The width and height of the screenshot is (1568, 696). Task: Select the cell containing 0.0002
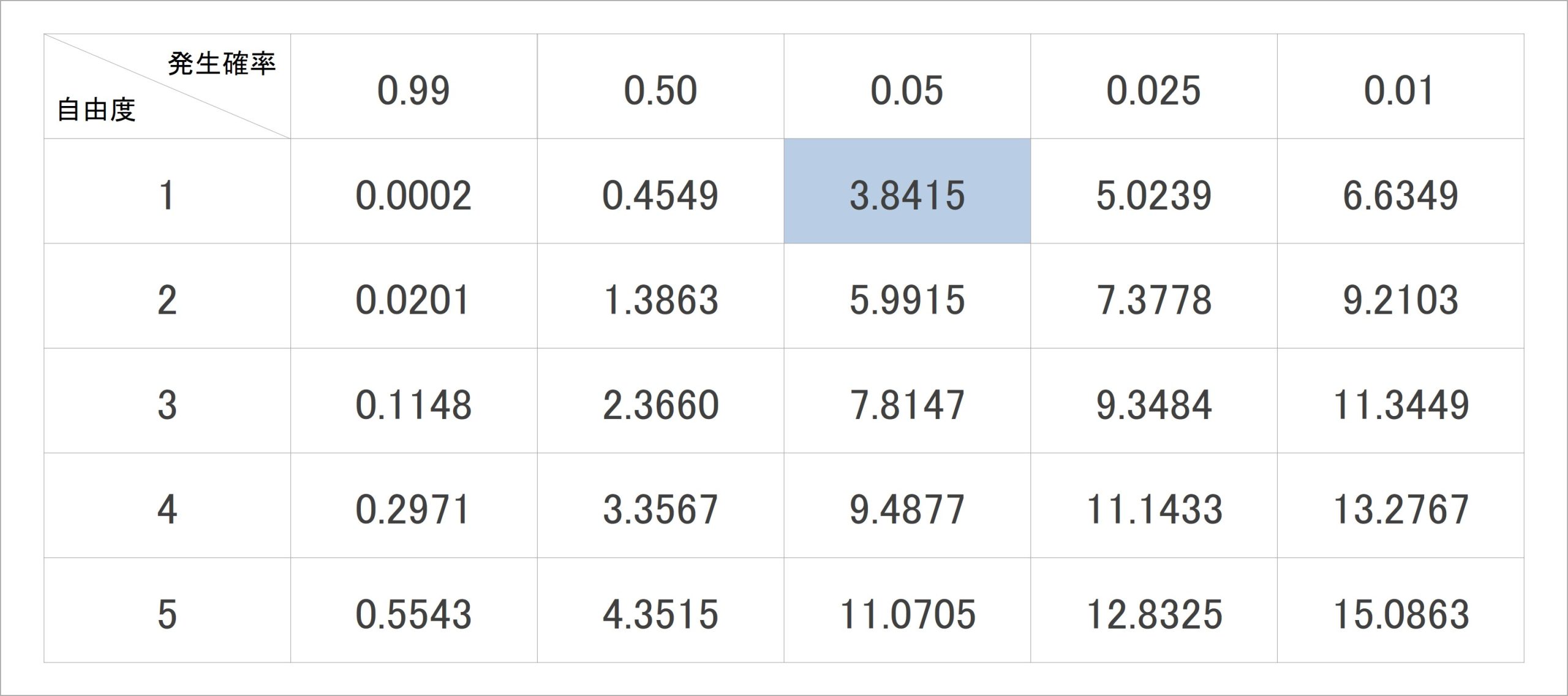pyautogui.click(x=414, y=191)
